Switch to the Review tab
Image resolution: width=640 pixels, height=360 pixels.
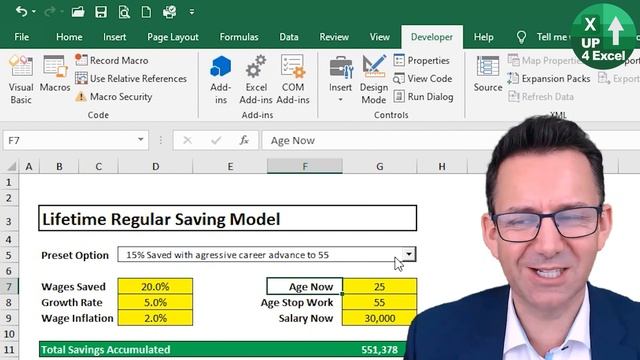click(x=334, y=37)
